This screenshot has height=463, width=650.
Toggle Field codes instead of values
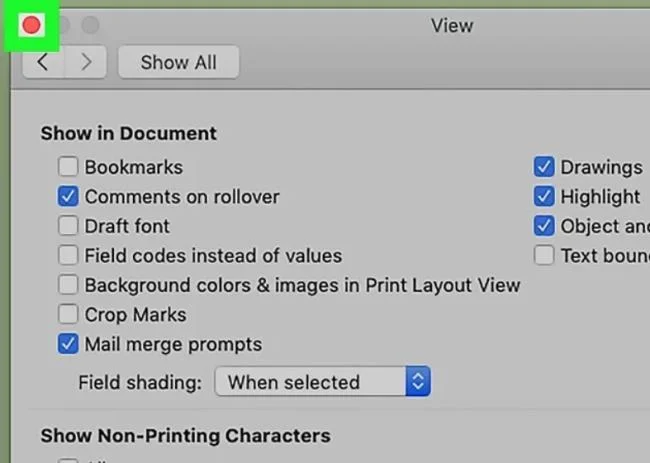coord(68,255)
